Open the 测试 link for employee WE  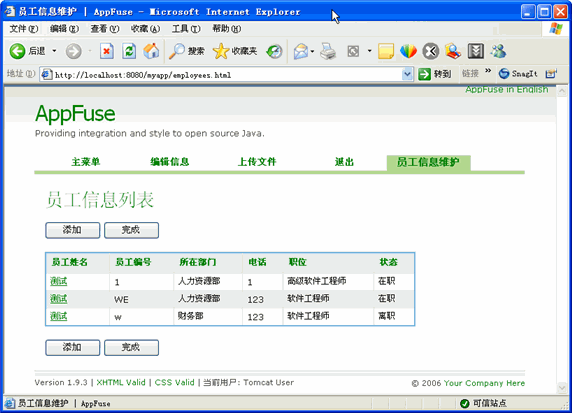[x=59, y=299]
